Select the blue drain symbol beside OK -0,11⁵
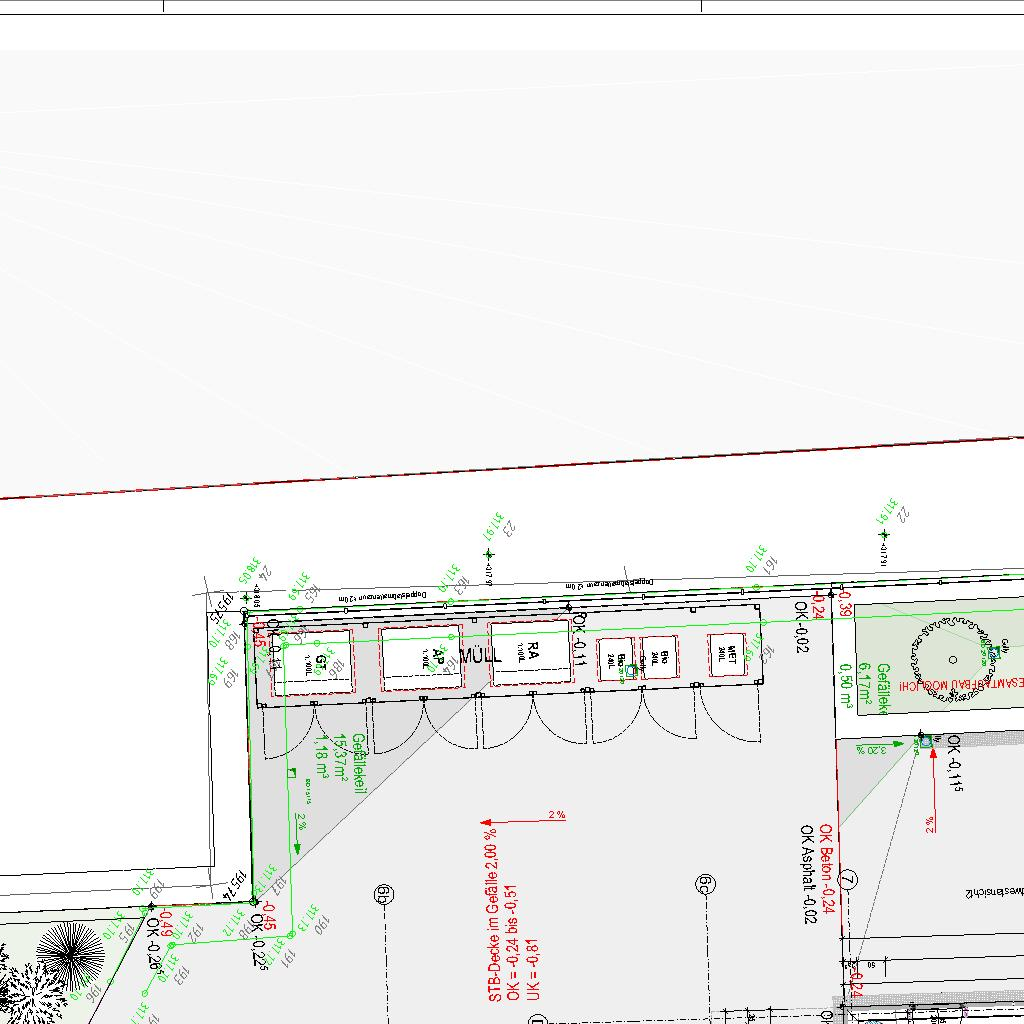Image resolution: width=1024 pixels, height=1024 pixels. (x=925, y=741)
